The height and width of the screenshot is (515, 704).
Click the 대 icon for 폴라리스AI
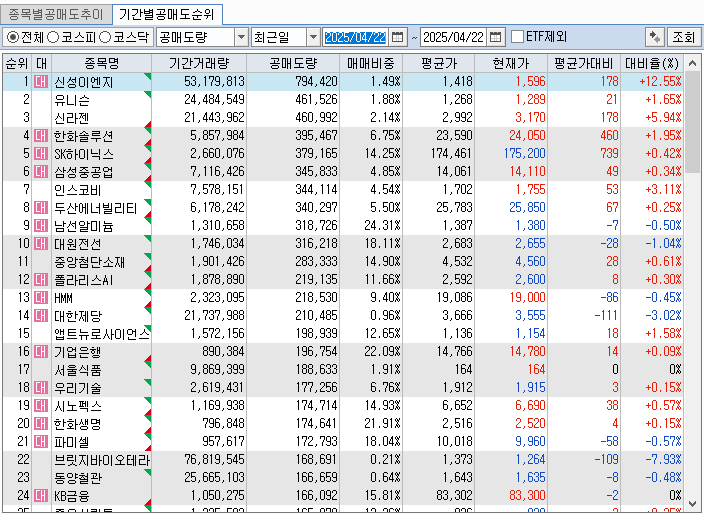(41, 279)
